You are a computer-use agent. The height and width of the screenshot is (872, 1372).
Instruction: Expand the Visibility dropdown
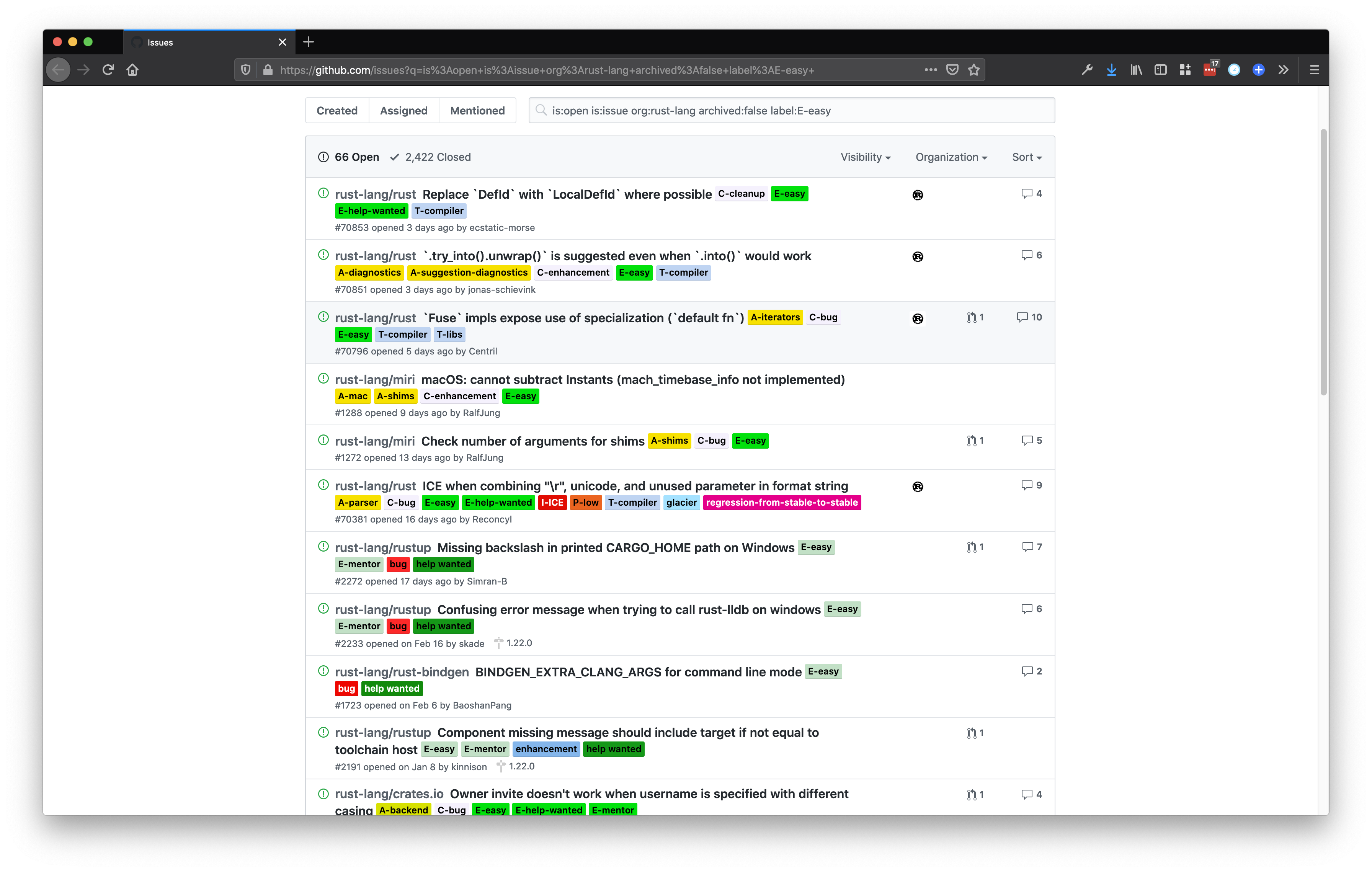coord(865,157)
